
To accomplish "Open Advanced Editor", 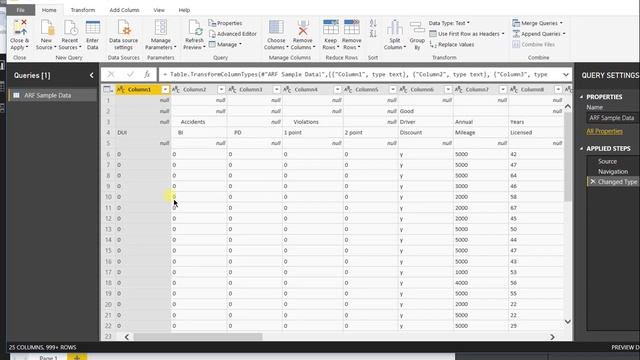I will coord(232,34).
